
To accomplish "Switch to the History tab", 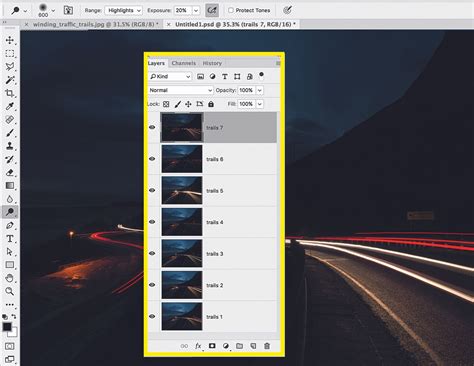I will [212, 63].
